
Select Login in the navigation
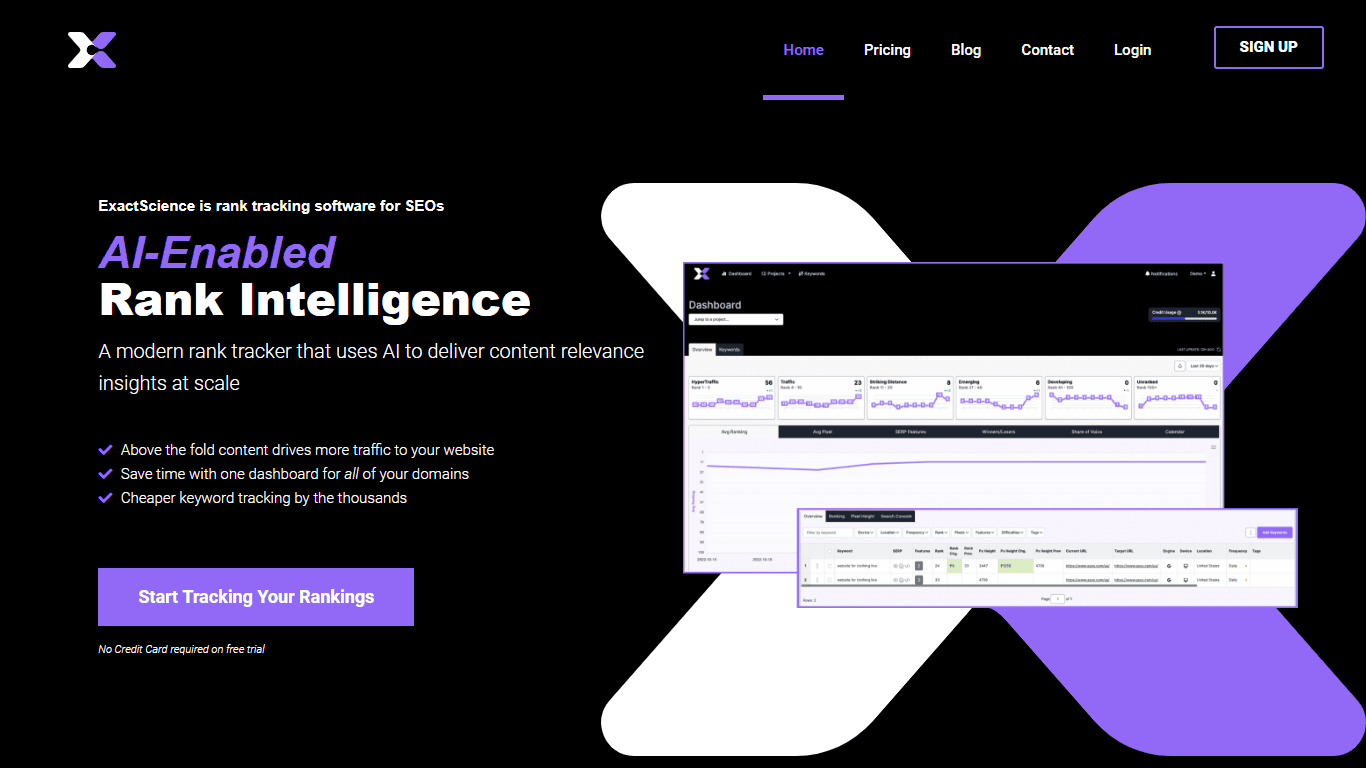[x=1132, y=50]
